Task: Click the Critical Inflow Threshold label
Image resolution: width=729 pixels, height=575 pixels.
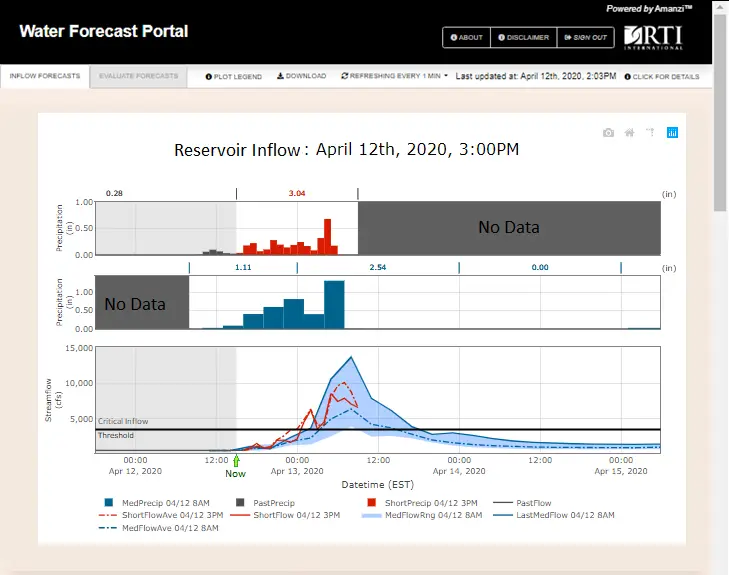Action: [x=123, y=428]
